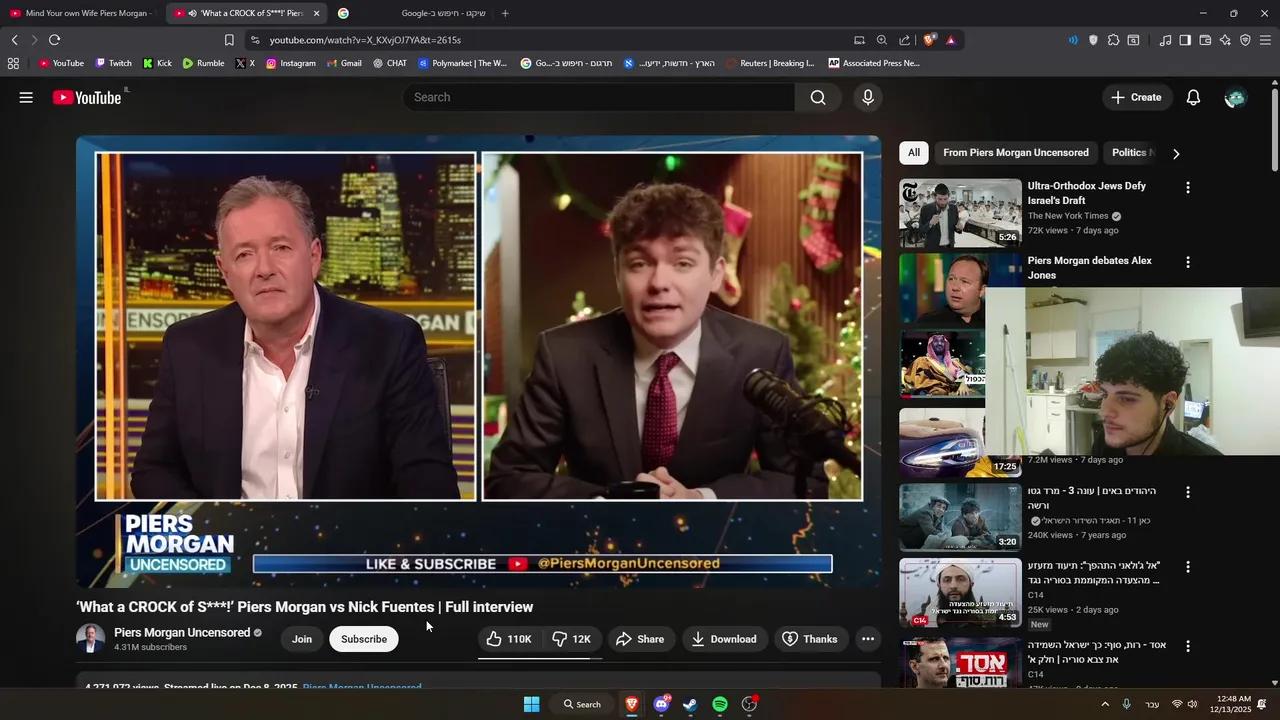The width and height of the screenshot is (1280, 720).
Task: Open the Polymarket bookmark
Action: click(x=462, y=63)
